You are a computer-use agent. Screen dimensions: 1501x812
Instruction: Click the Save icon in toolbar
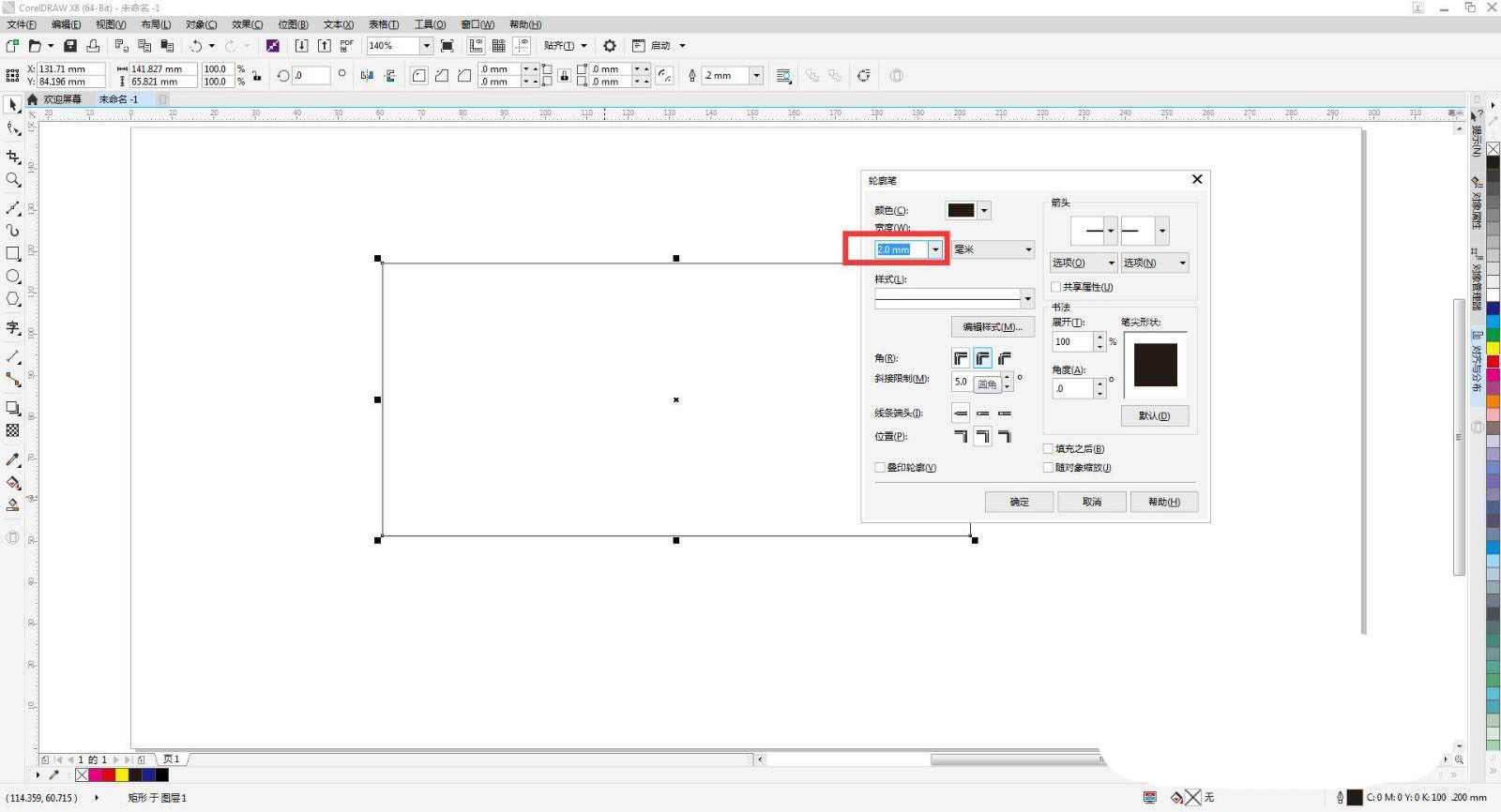tap(69, 45)
